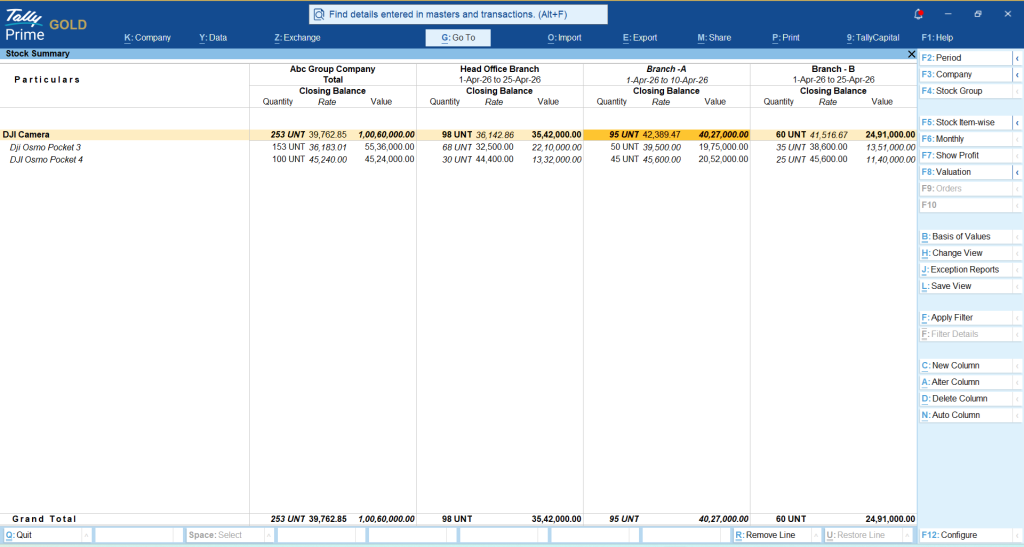
Task: Expand arrow beside F8: Valuation
Action: (x=1017, y=172)
